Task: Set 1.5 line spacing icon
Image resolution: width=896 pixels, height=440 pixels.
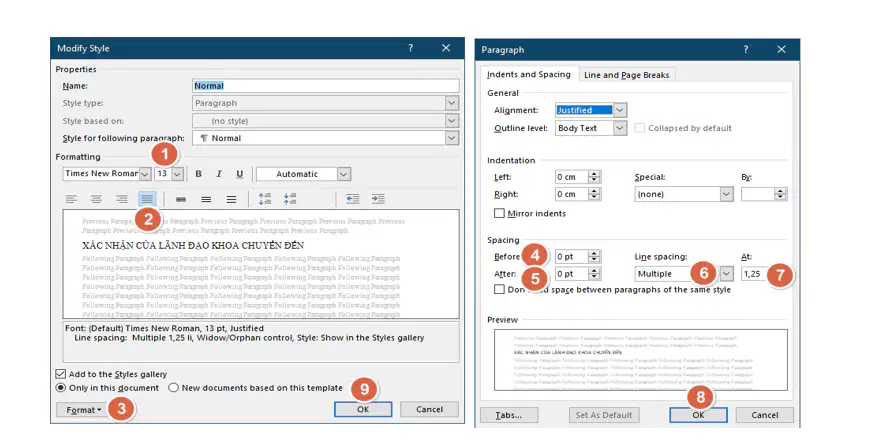Action: pos(206,199)
